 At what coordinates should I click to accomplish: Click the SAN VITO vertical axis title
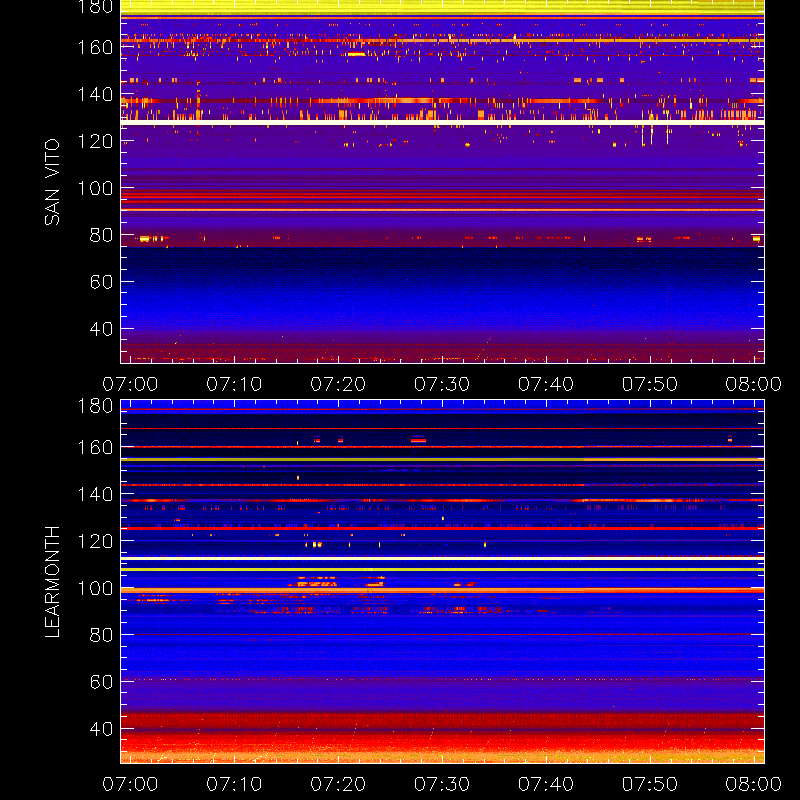[x=52, y=182]
